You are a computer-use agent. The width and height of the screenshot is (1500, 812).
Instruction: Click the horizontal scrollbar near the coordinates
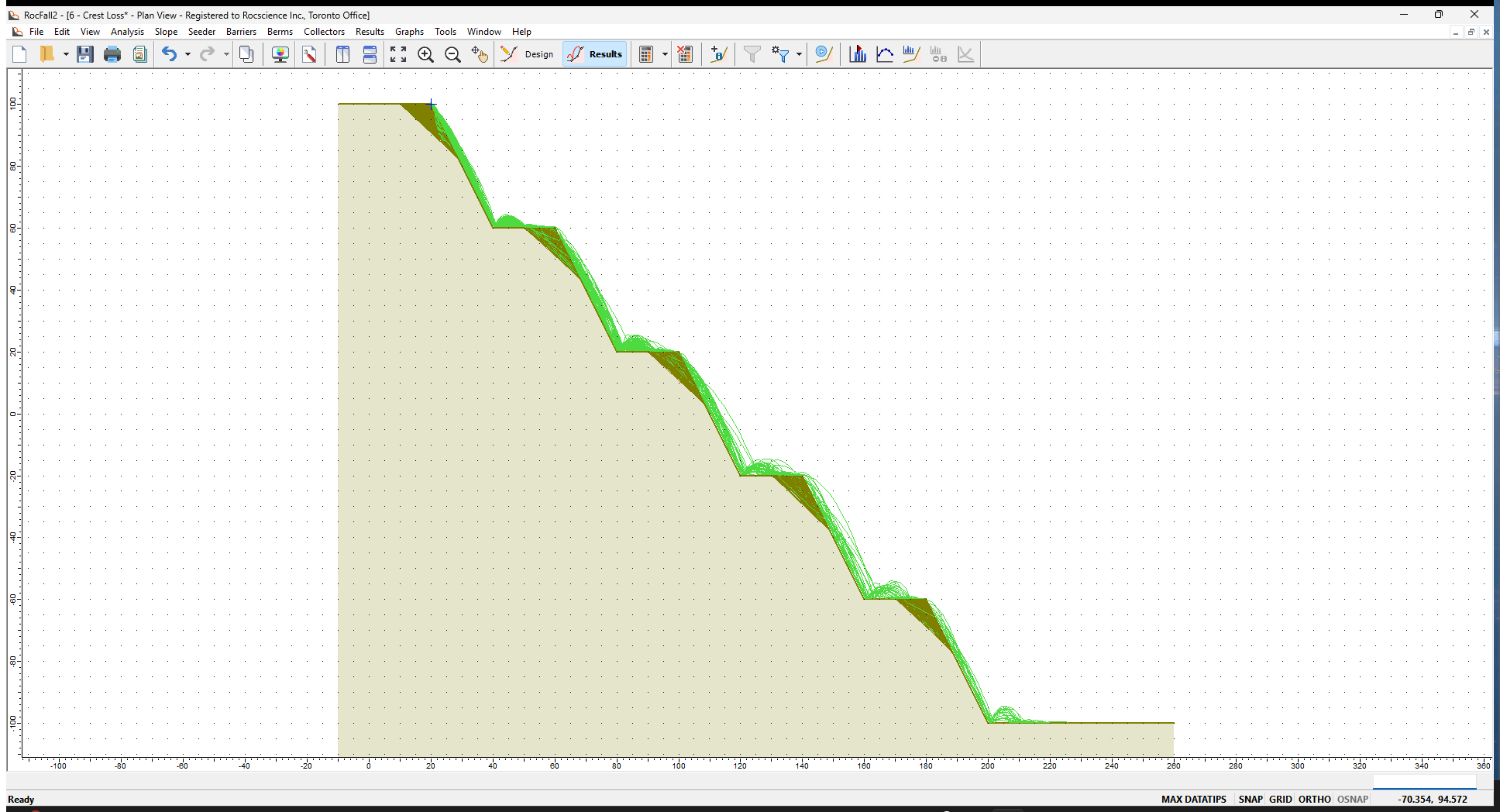pyautogui.click(x=1424, y=782)
